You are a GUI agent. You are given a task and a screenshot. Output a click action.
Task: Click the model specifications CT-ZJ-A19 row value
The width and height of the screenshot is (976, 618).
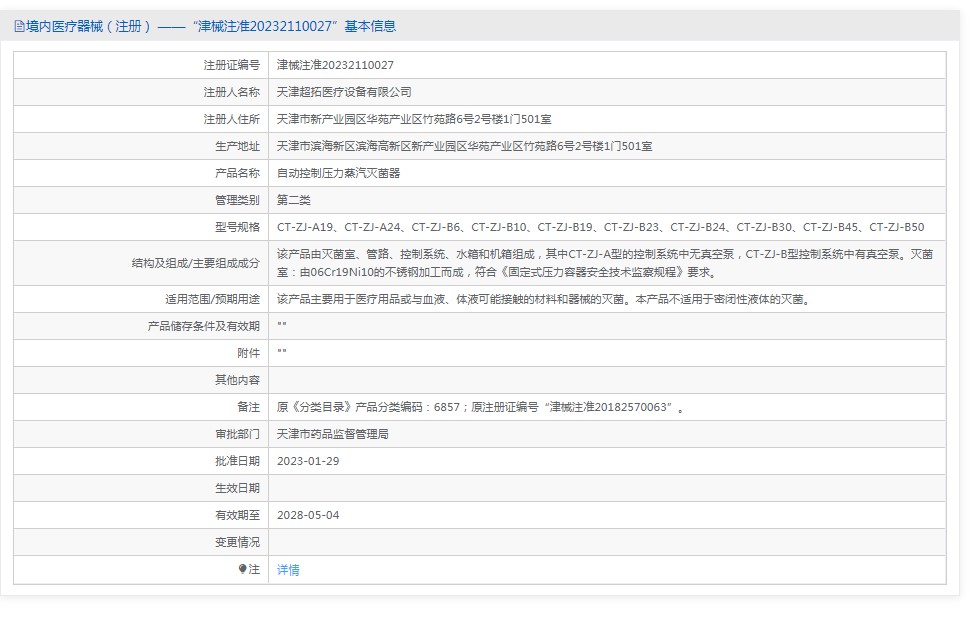point(600,227)
